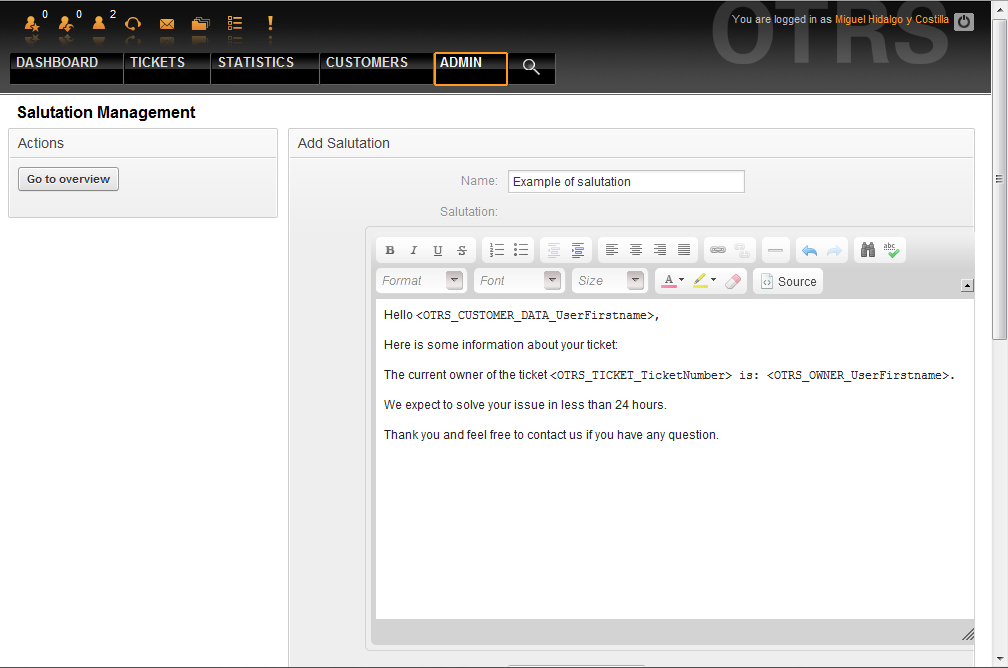Click the logout power icon
This screenshot has width=1008, height=668.
963,21
